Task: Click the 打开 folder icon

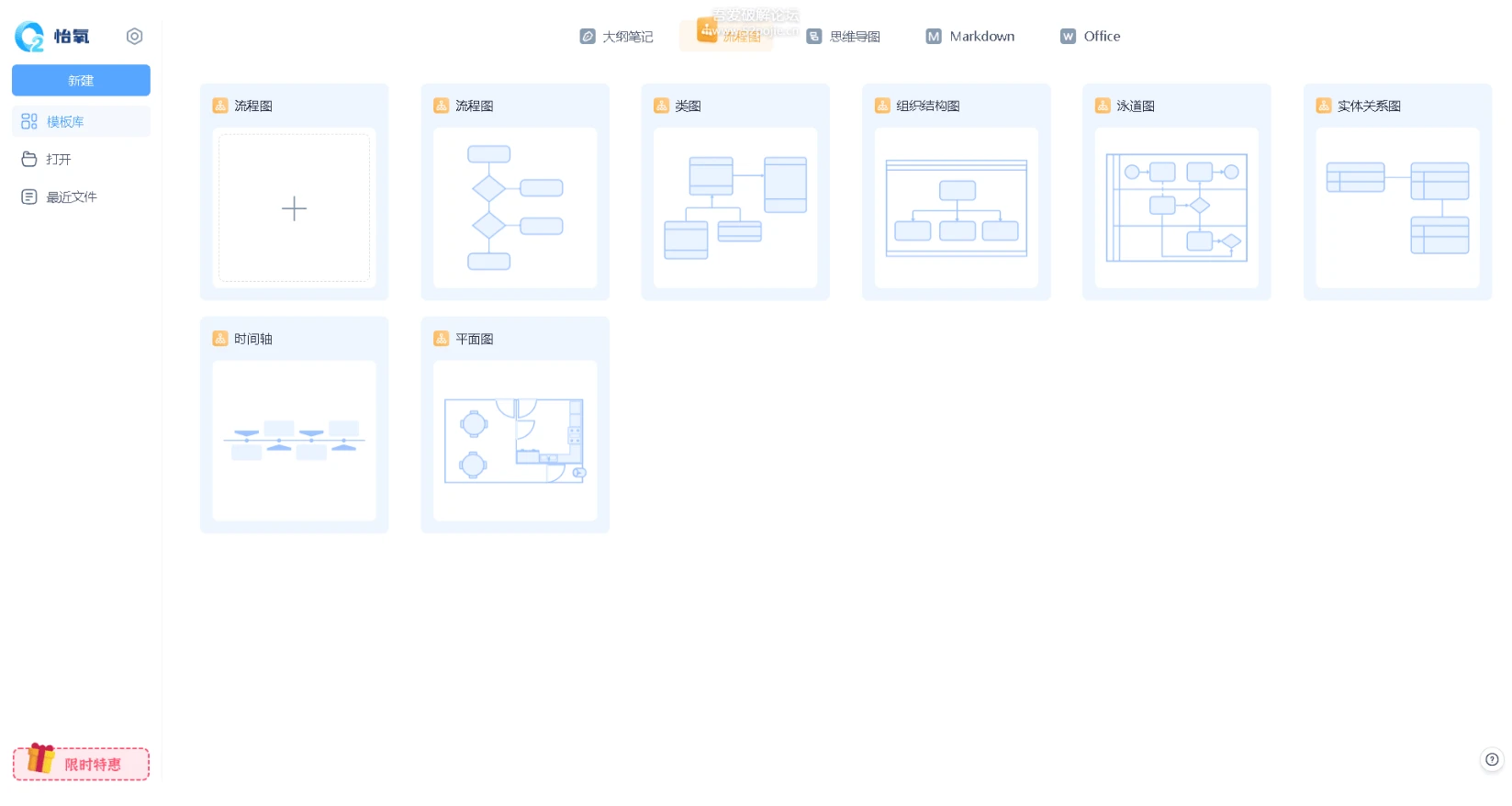Action: point(29,159)
